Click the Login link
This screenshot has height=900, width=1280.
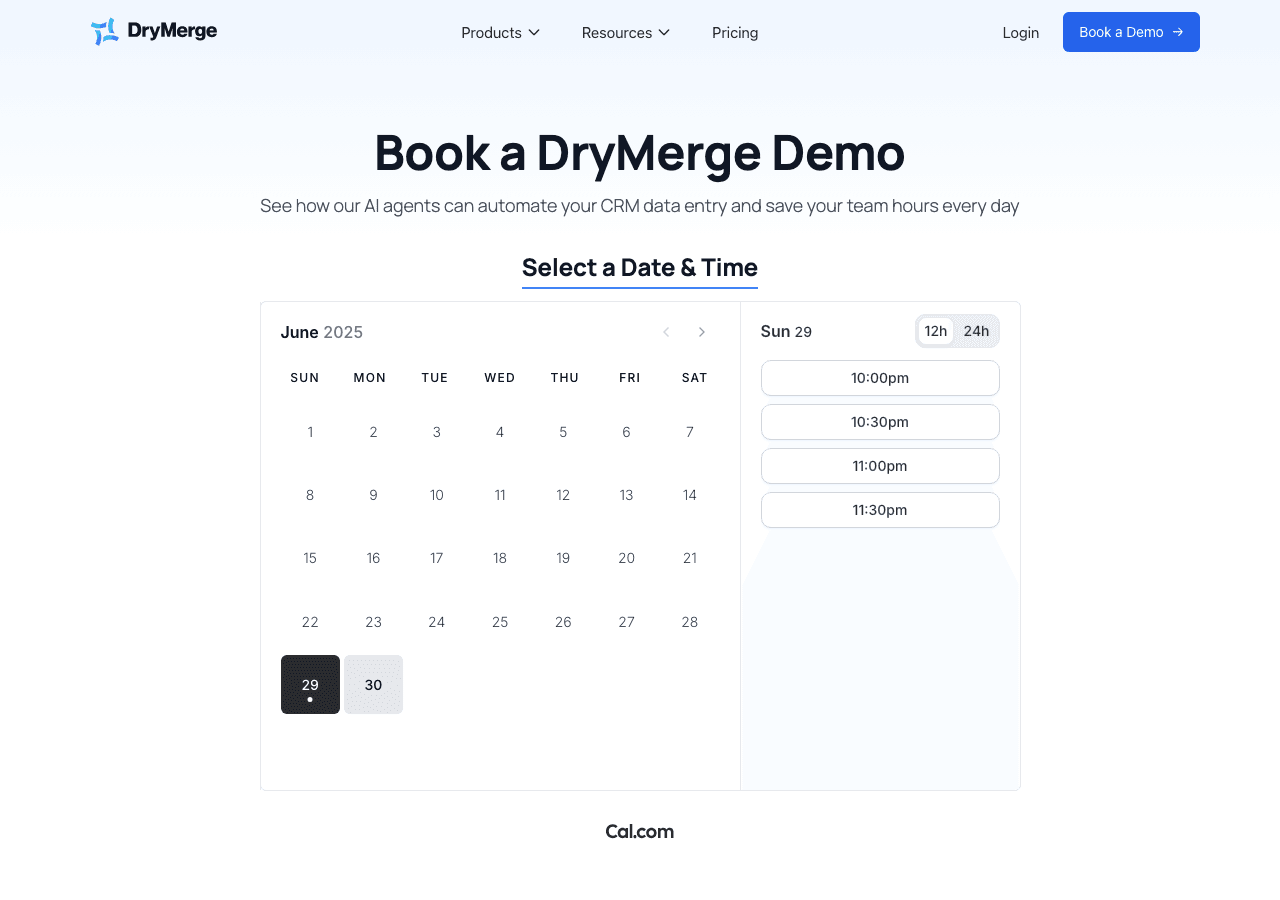pyautogui.click(x=1021, y=32)
